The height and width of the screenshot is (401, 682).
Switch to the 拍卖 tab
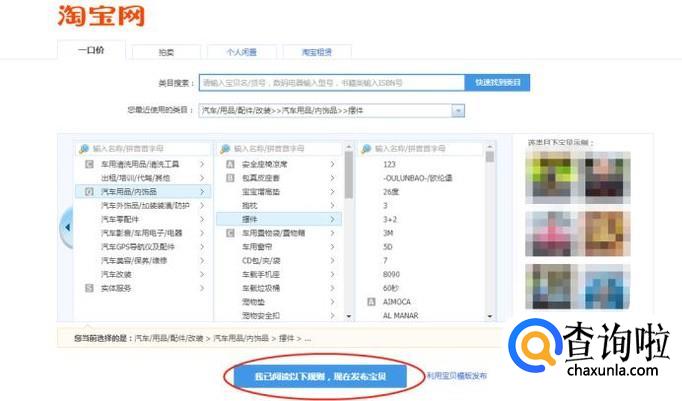[x=166, y=52]
